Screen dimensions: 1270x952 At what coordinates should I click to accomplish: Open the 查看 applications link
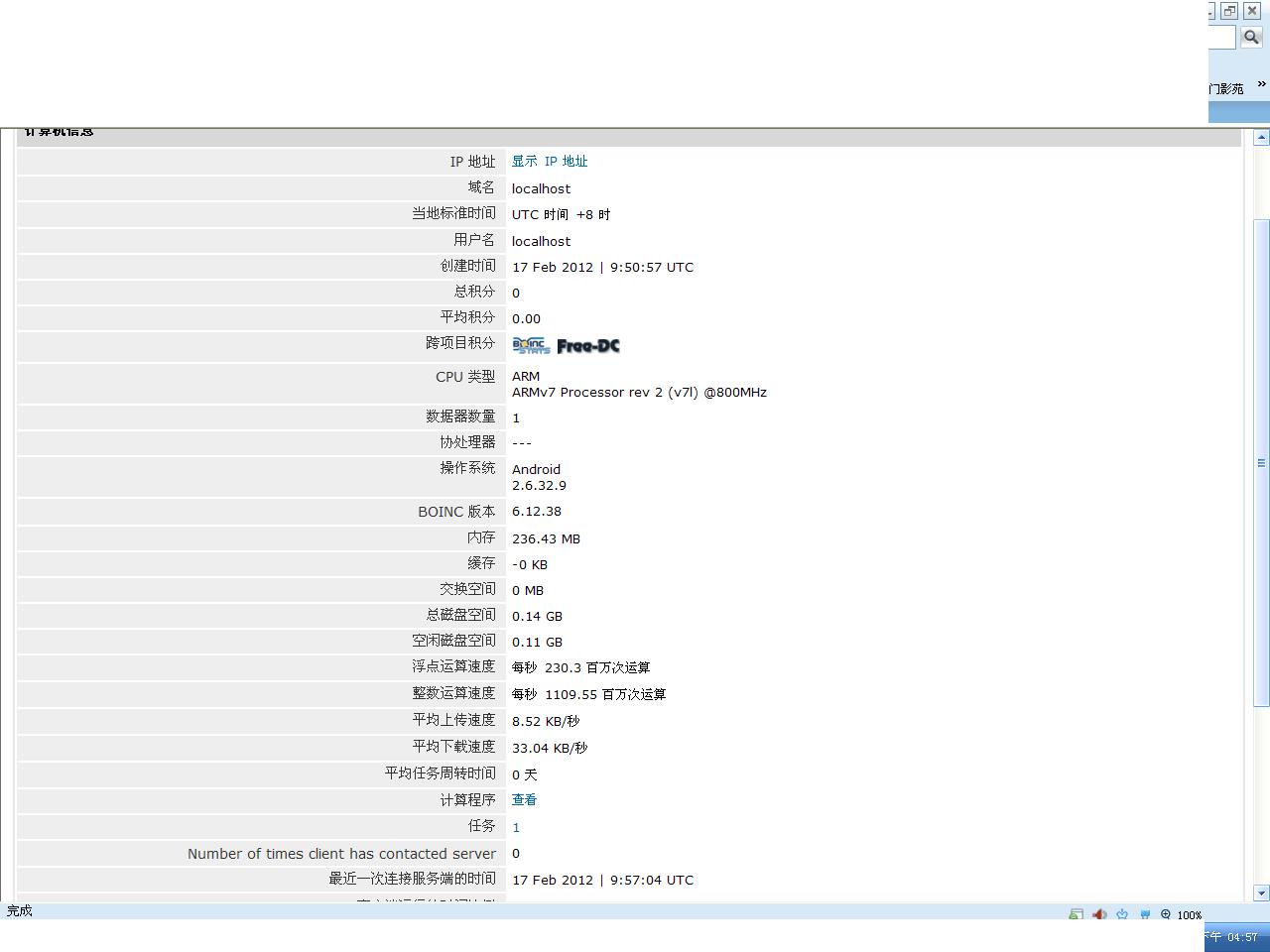(x=524, y=800)
